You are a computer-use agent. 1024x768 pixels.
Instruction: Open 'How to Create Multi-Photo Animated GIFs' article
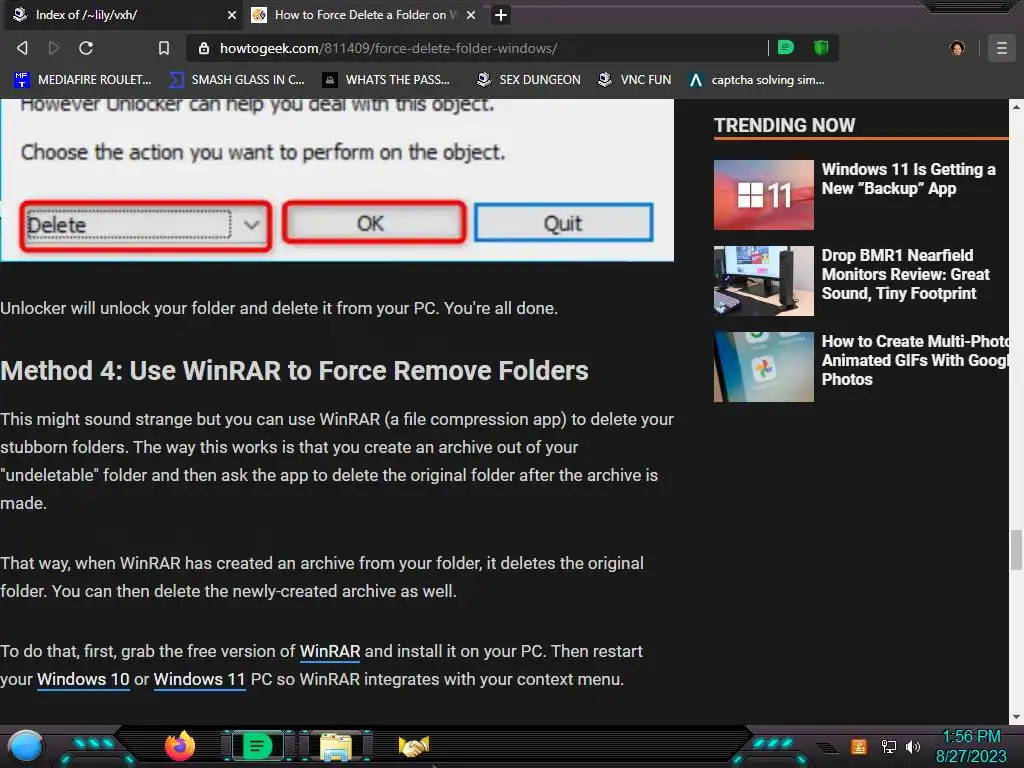tap(915, 360)
